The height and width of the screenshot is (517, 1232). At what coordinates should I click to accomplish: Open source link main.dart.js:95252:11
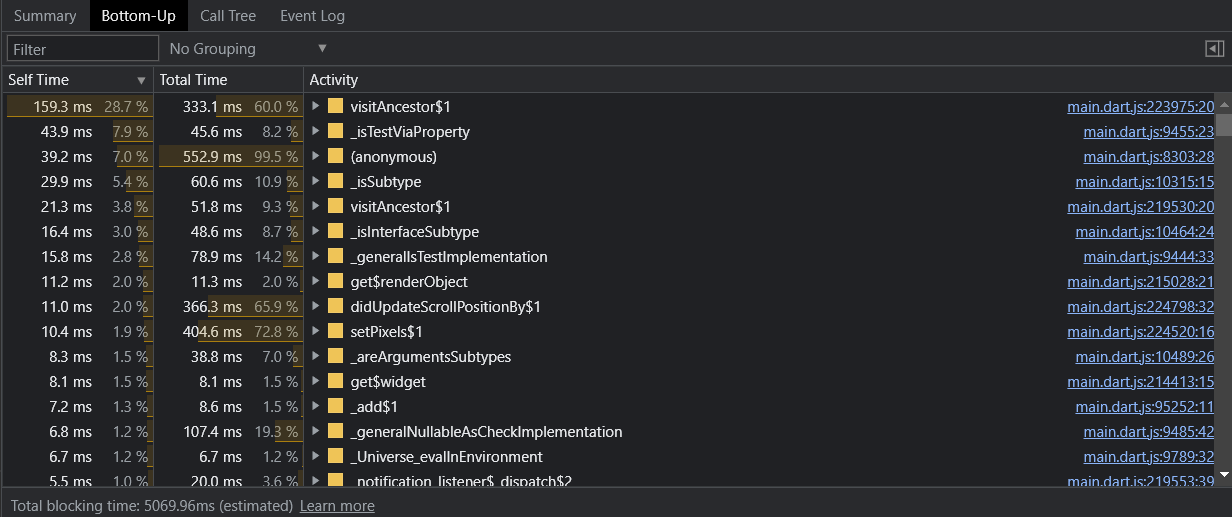[x=1144, y=406]
